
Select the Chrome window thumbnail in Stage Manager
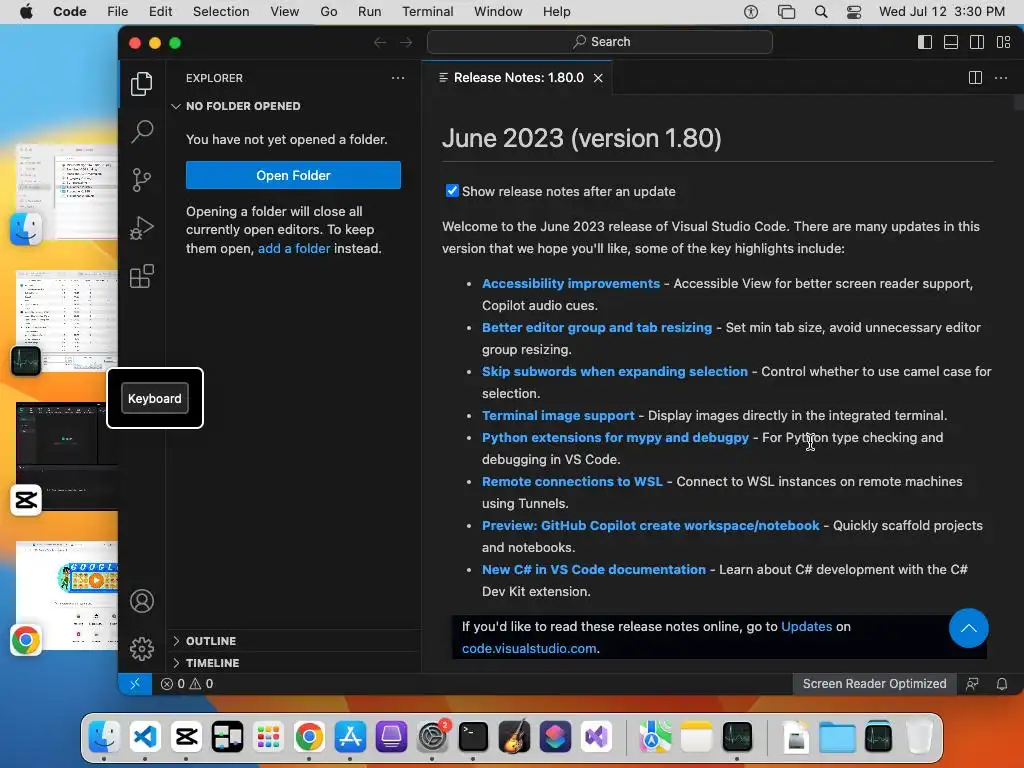[67, 595]
